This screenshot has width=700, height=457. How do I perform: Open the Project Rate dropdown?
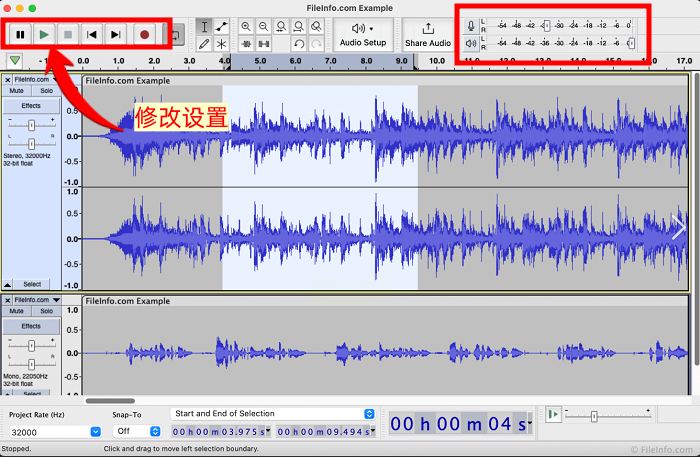click(x=95, y=431)
